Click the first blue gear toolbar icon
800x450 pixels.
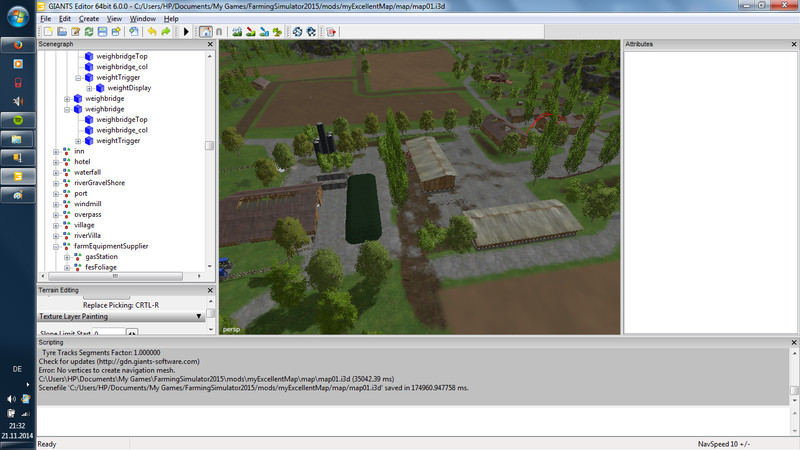point(297,32)
